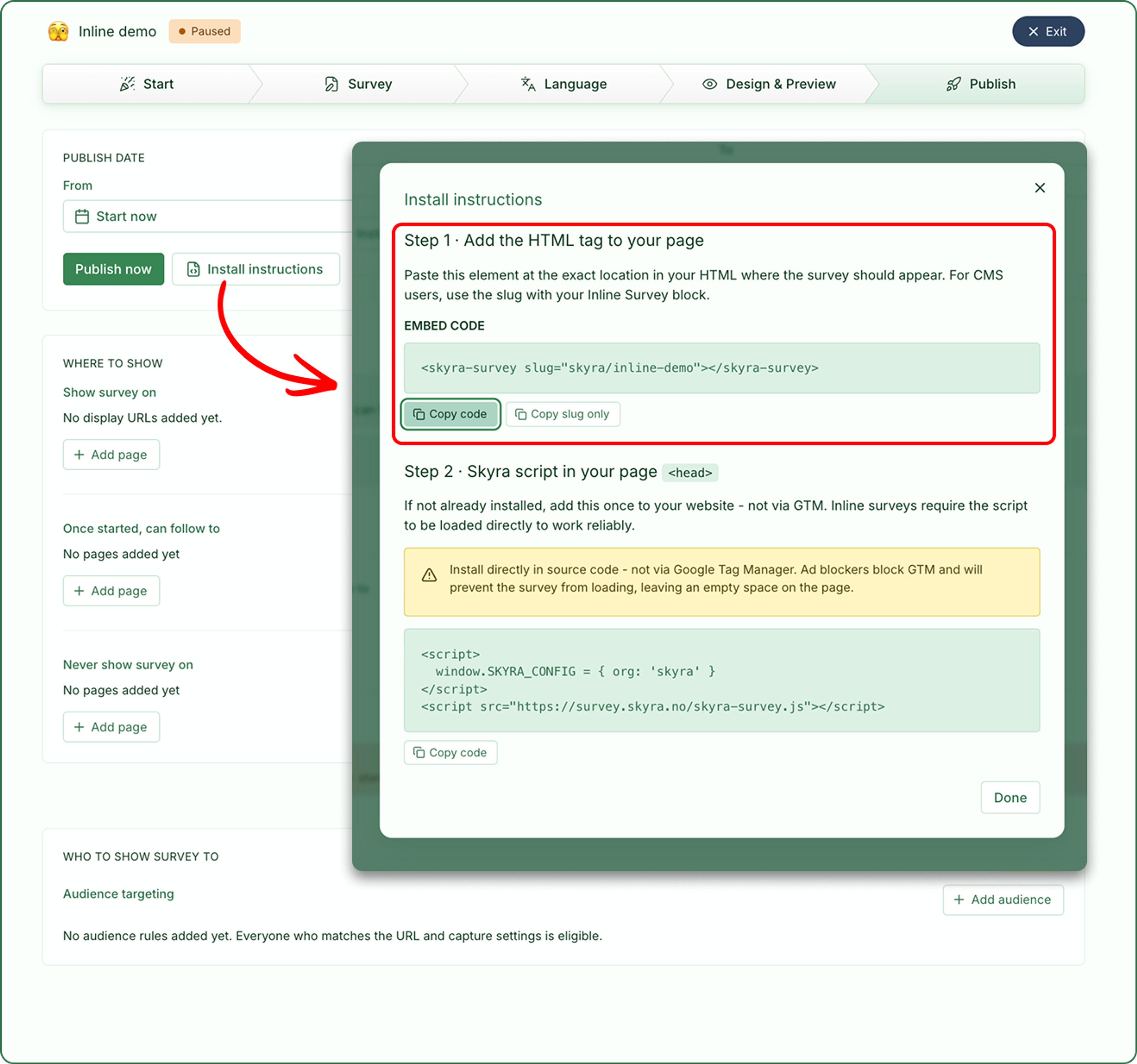
Task: Click the Audience targeting label
Action: point(118,894)
